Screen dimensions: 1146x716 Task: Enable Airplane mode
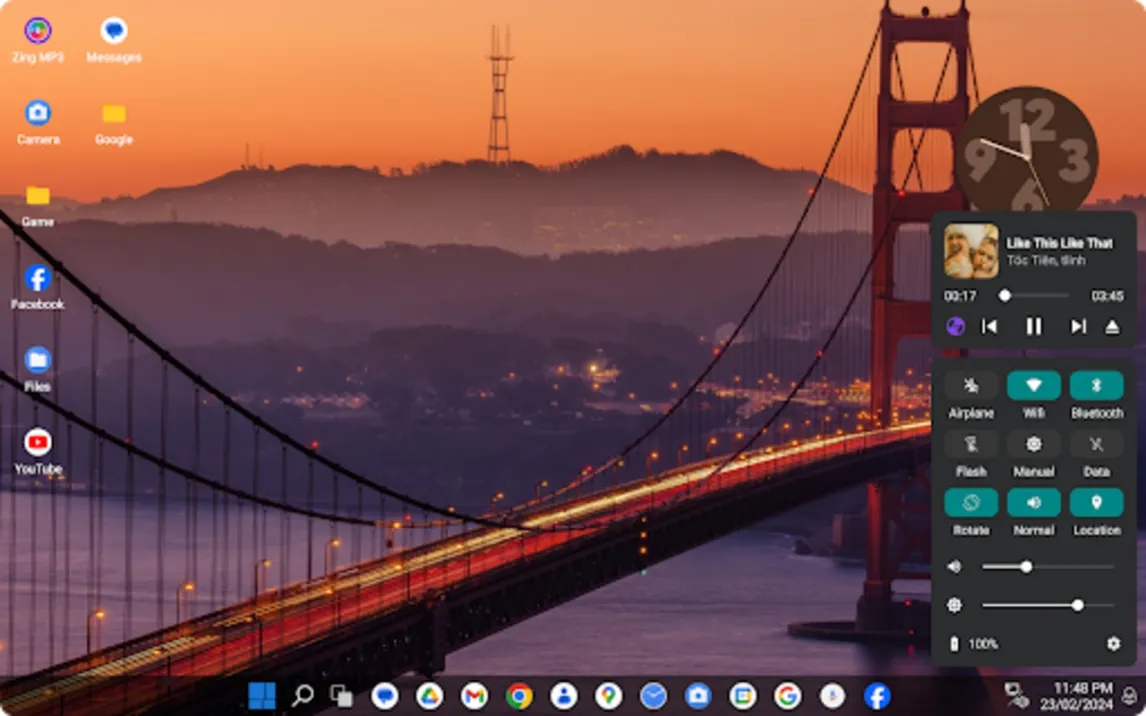pyautogui.click(x=971, y=386)
